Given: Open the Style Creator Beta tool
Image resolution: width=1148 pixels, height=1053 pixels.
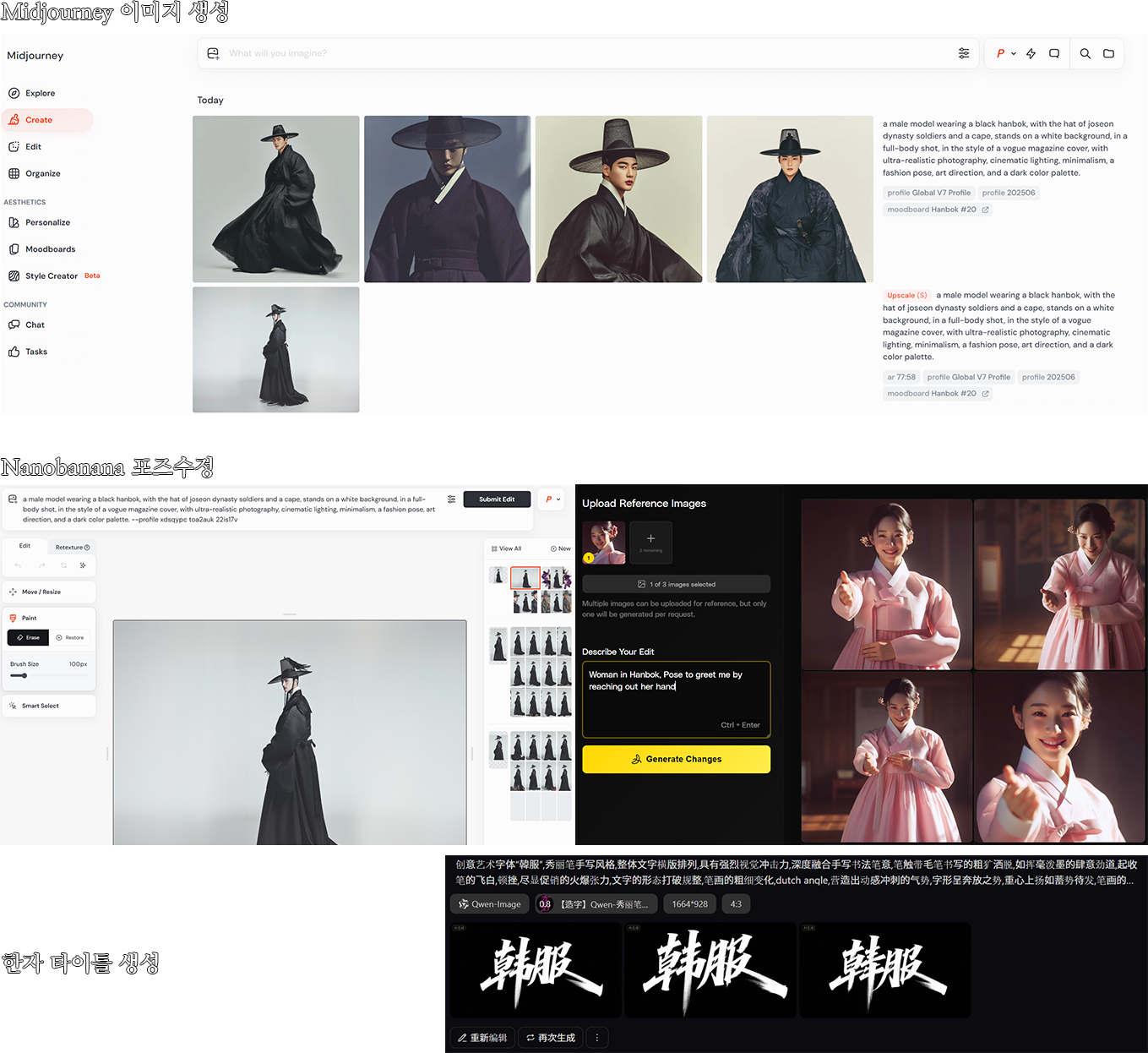Looking at the screenshot, I should (x=52, y=276).
